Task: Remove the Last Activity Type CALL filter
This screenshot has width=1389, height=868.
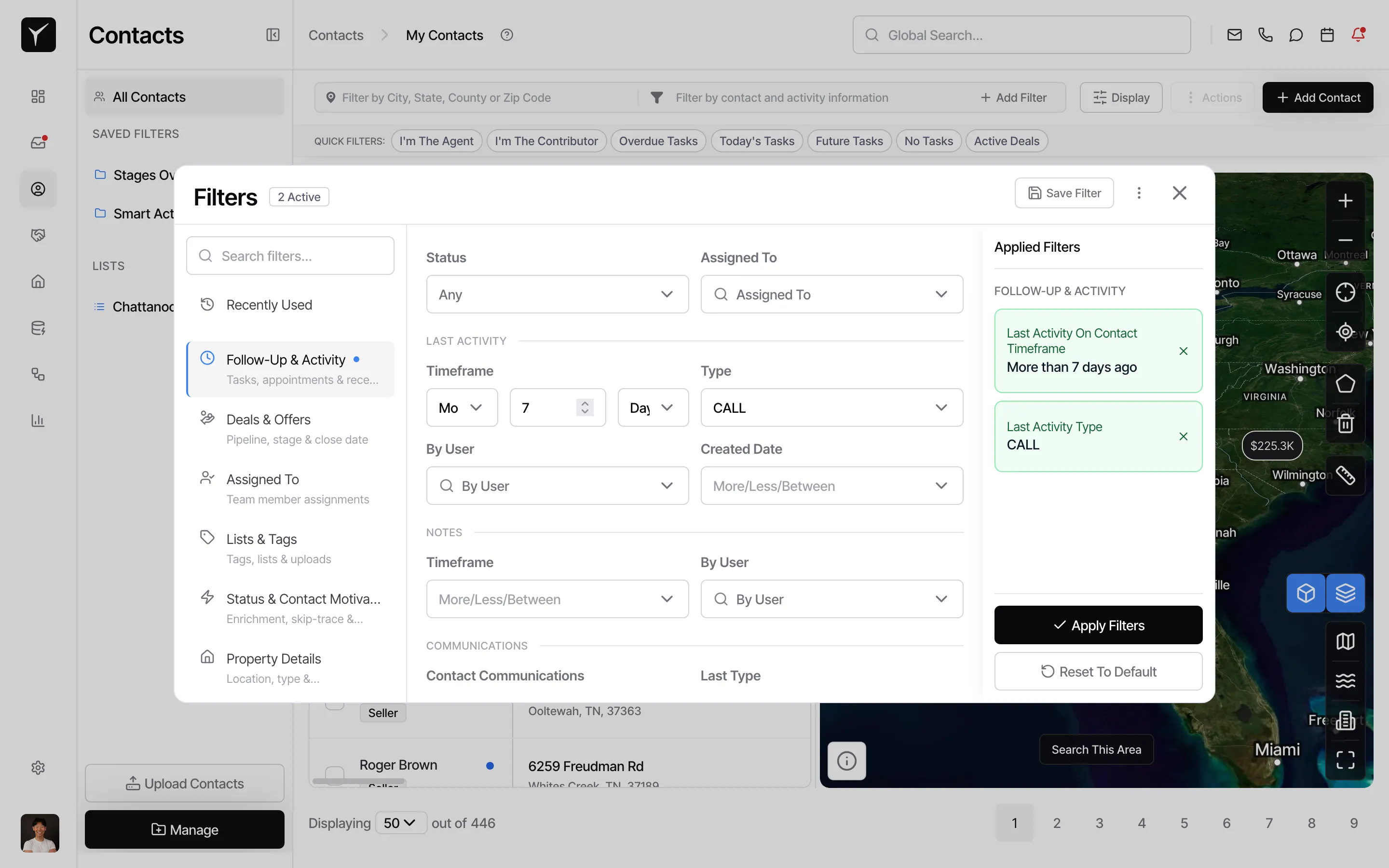Action: tap(1184, 436)
